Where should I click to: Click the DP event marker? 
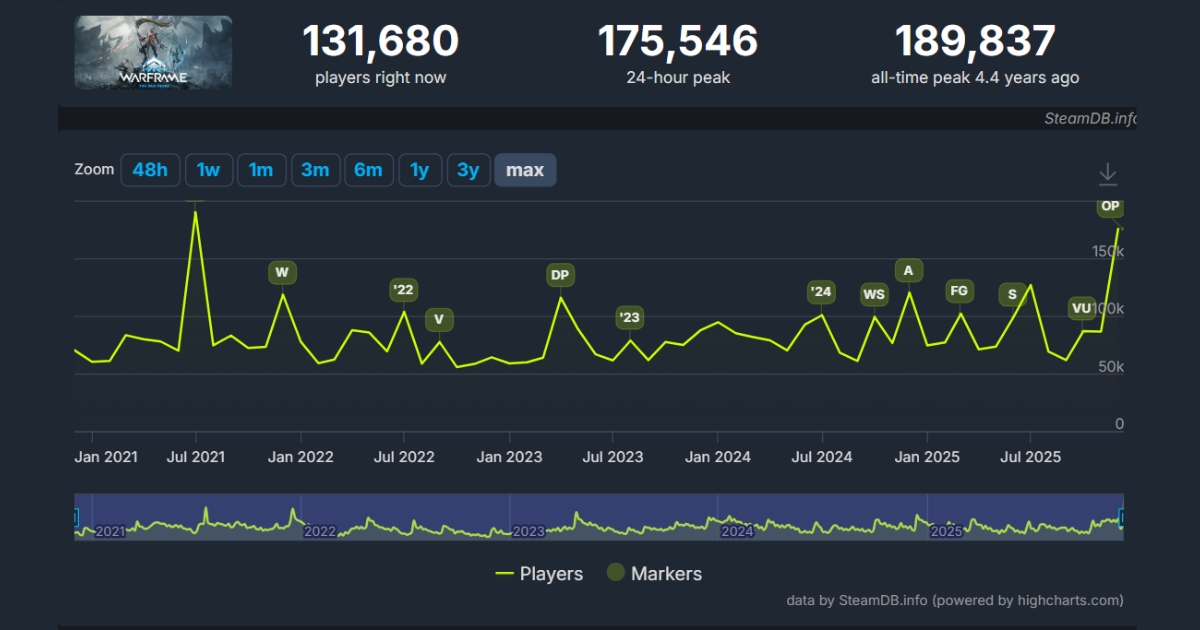[x=560, y=275]
